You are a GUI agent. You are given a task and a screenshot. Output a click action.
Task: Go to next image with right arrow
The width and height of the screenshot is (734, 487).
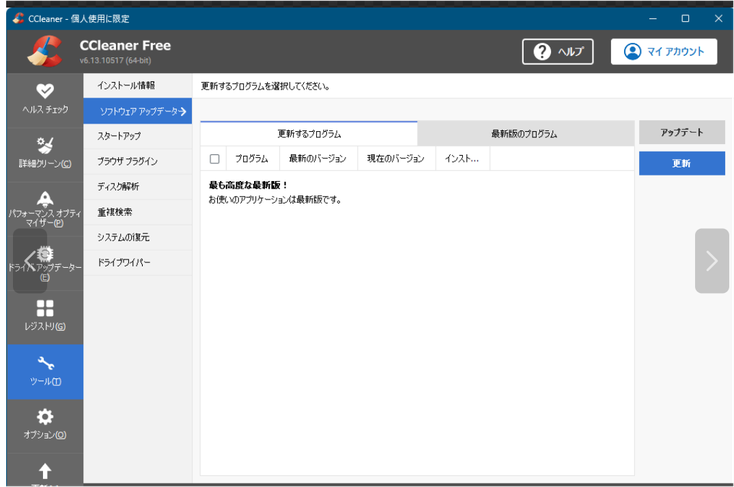[x=712, y=261]
